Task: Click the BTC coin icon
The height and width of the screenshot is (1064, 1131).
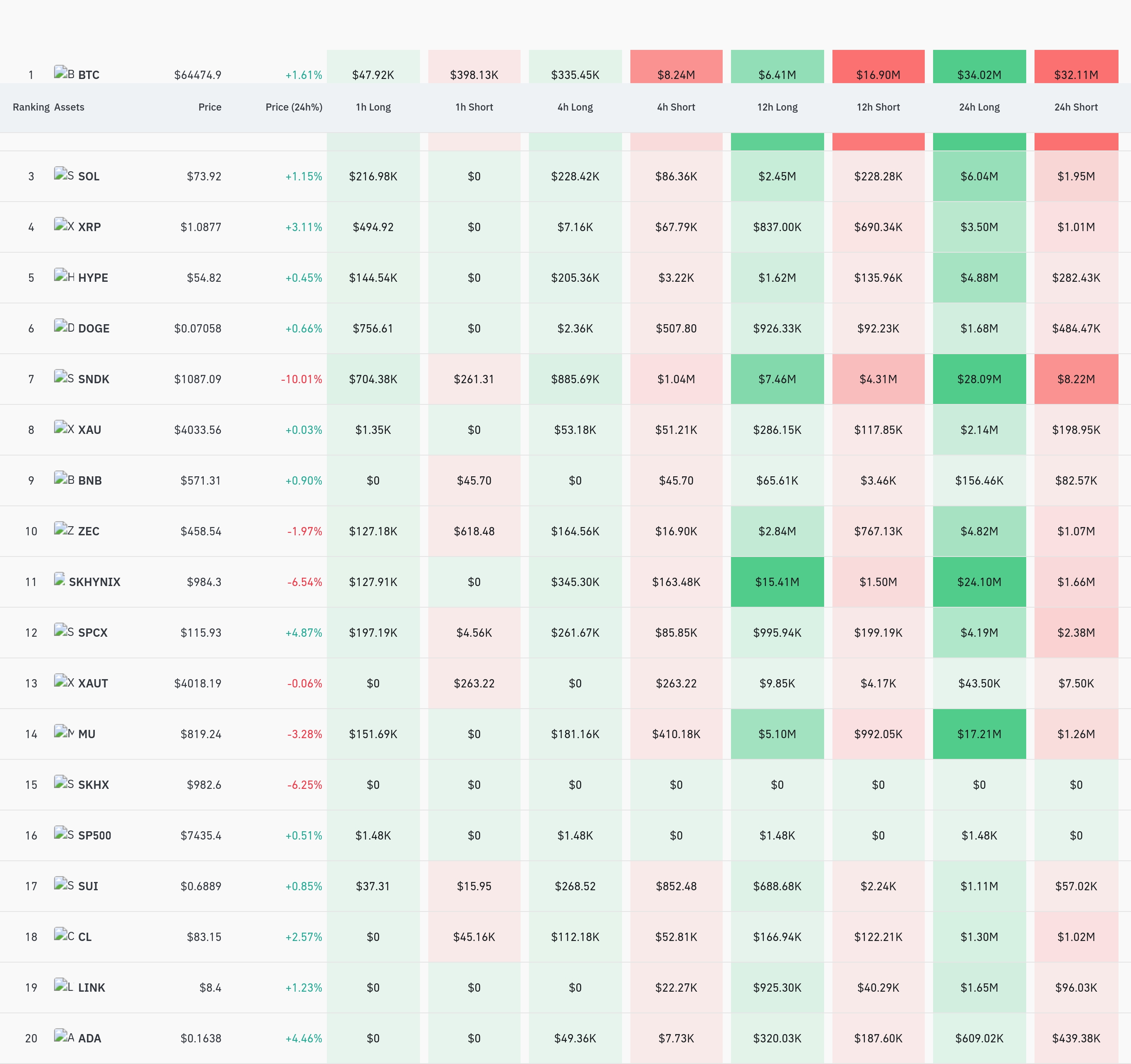Action: [64, 73]
